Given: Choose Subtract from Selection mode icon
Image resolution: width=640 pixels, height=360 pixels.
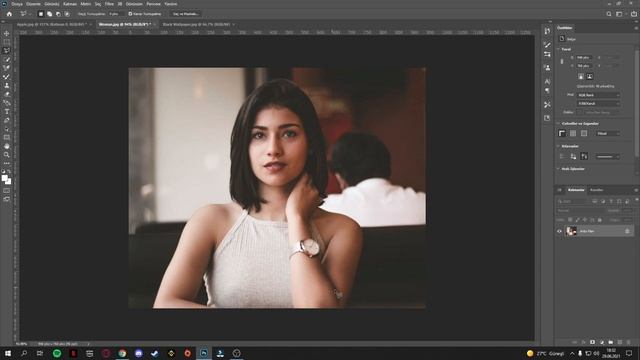Looking at the screenshot, I should 58,14.
